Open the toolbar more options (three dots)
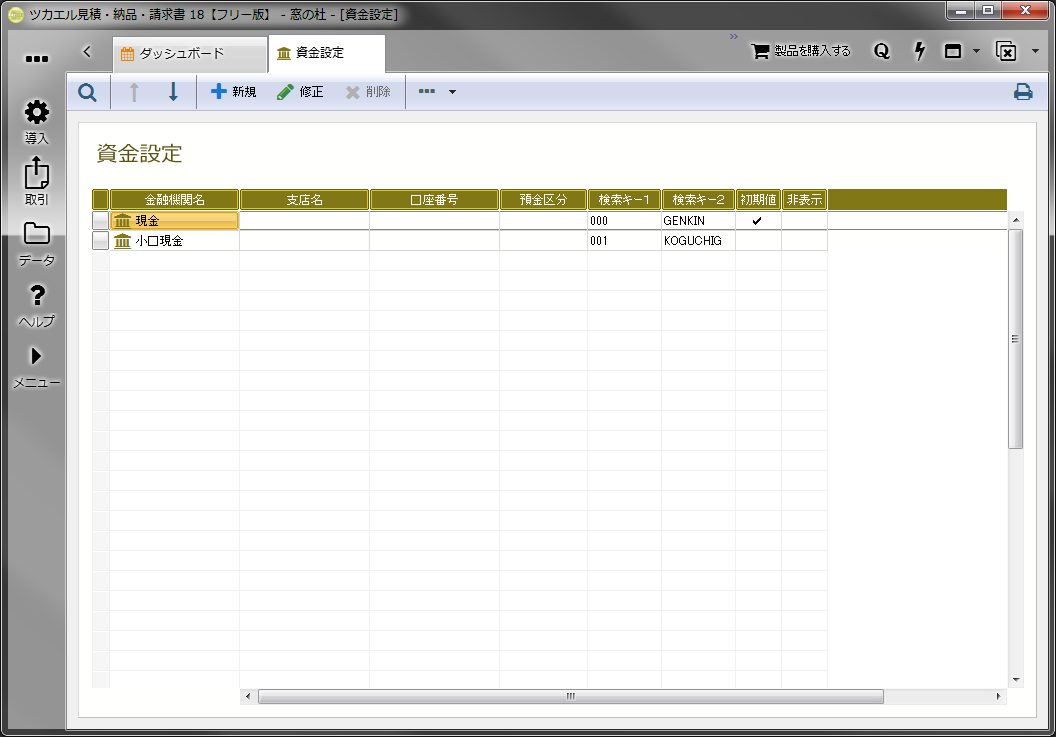Image resolution: width=1056 pixels, height=737 pixels. coord(427,92)
